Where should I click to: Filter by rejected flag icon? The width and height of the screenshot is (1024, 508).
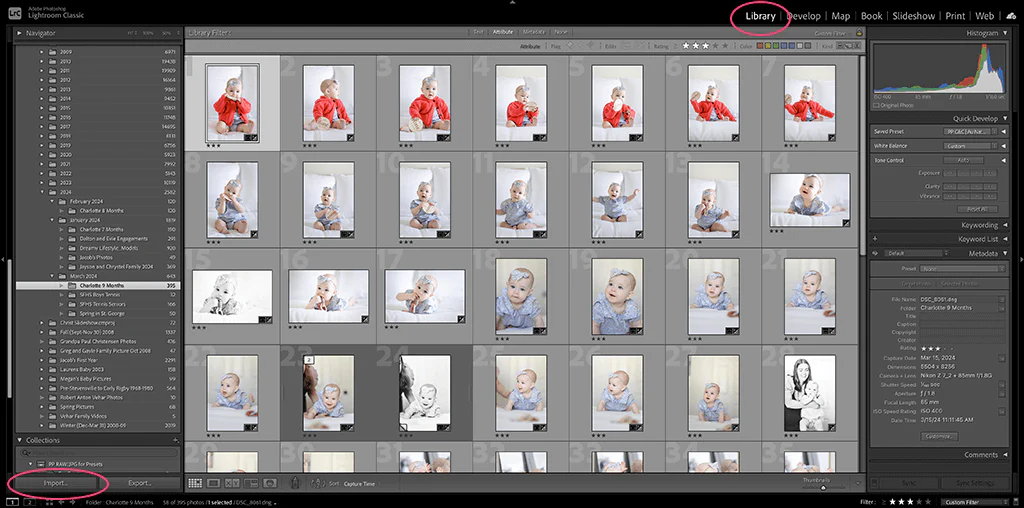(x=589, y=46)
